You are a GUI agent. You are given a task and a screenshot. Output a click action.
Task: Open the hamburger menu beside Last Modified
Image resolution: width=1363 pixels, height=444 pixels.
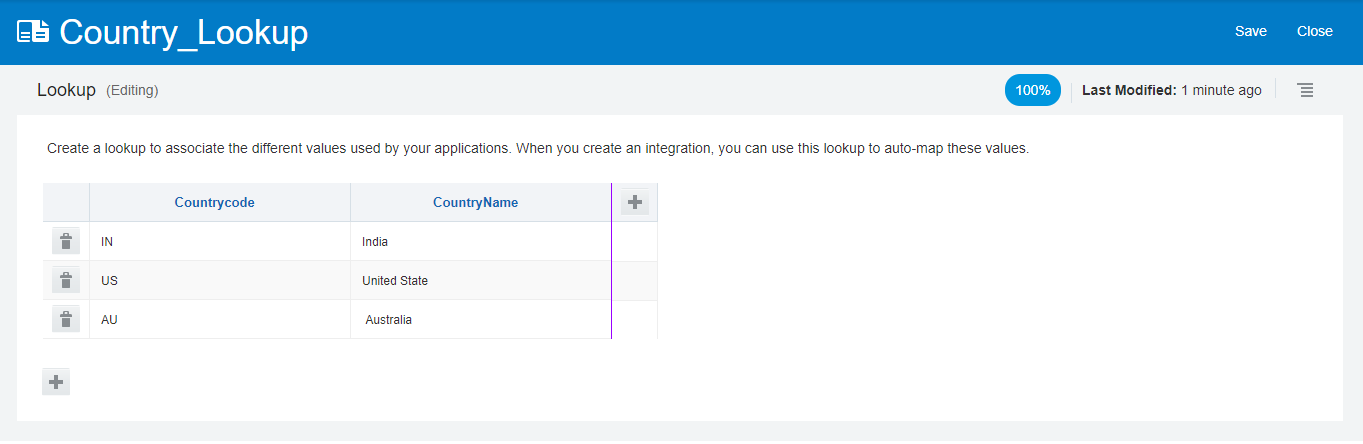pos(1305,90)
